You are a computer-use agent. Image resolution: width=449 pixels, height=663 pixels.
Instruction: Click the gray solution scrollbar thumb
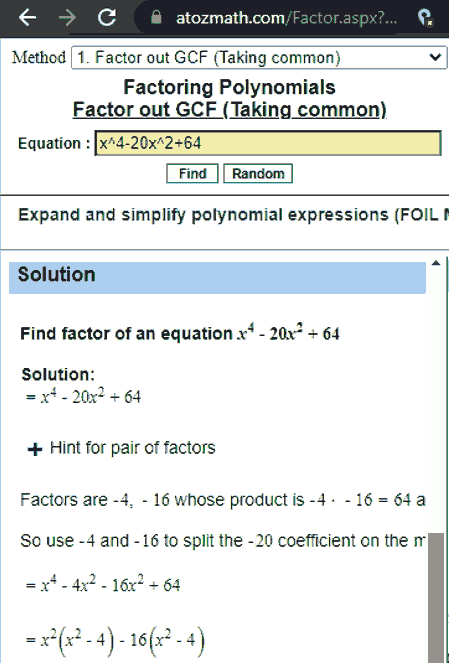436,598
